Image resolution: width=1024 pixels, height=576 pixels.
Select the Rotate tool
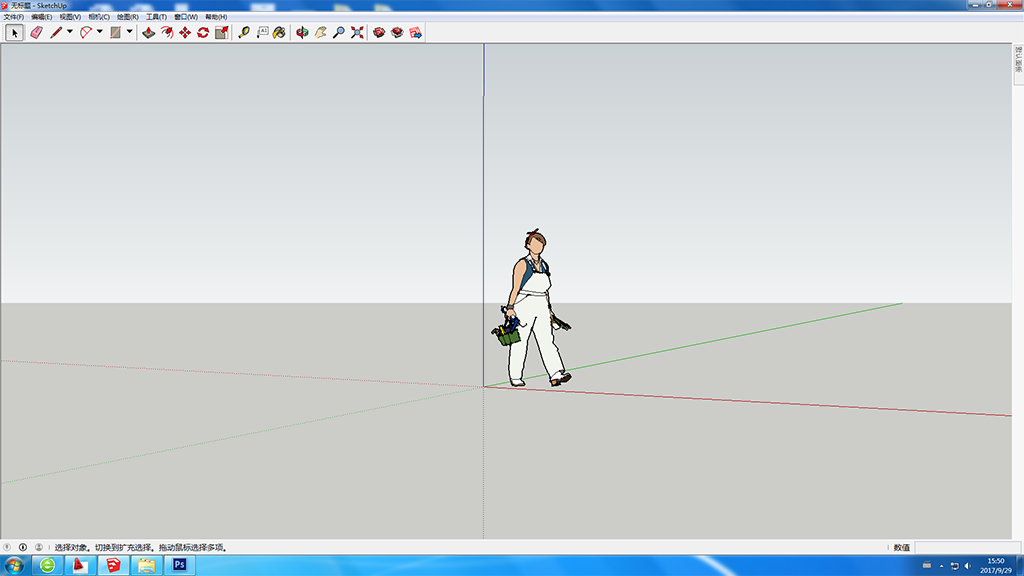pos(203,32)
